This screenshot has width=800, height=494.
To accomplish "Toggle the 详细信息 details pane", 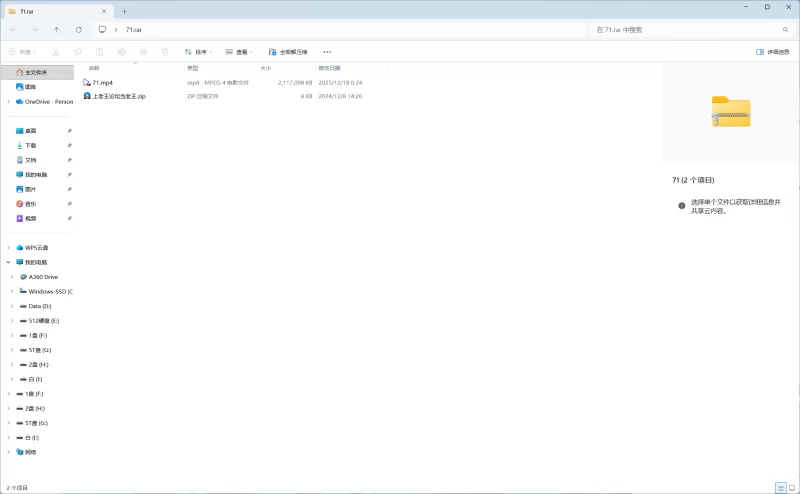I will point(773,51).
